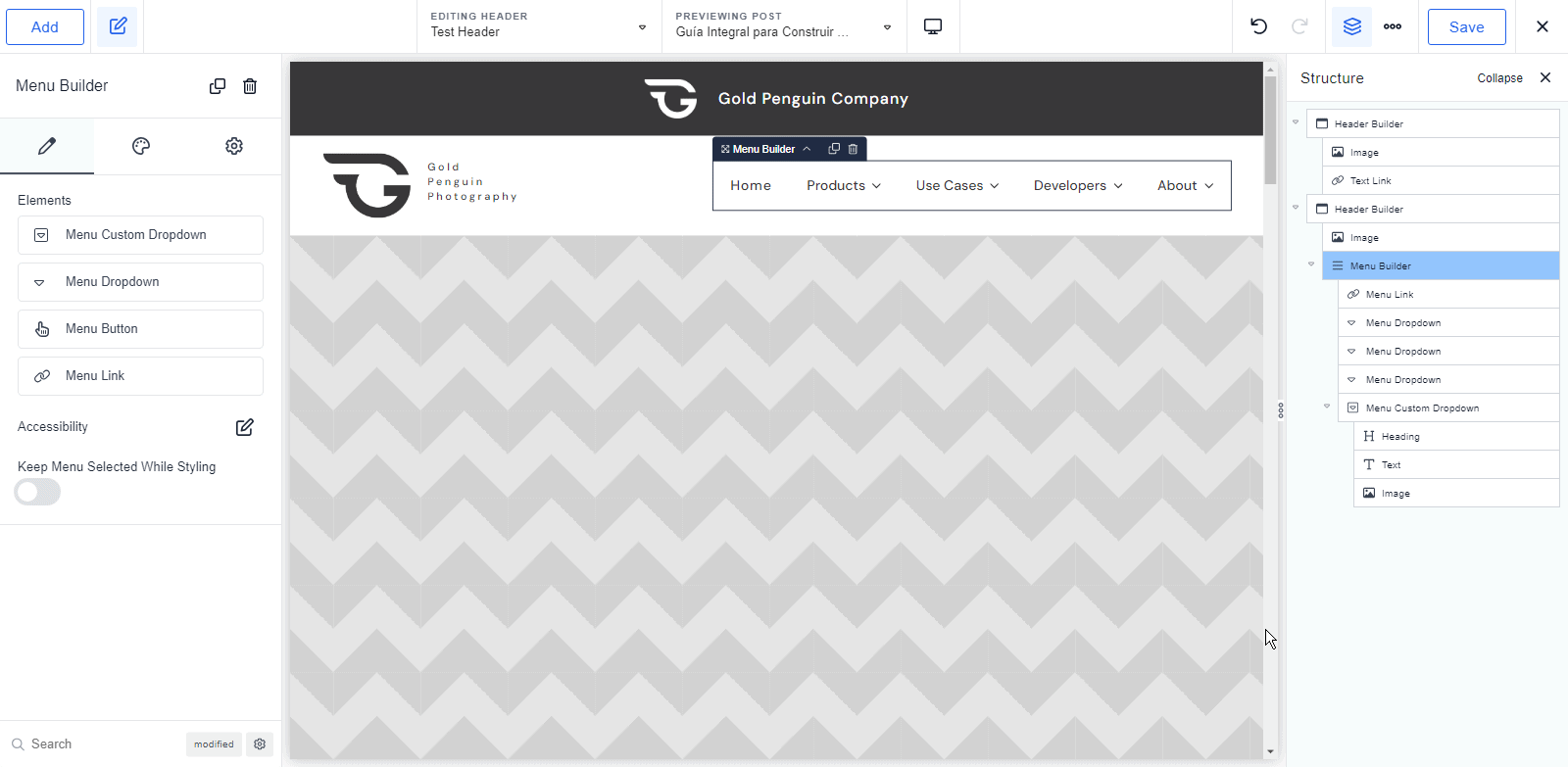Select parent using the canvas toolbar up arrow

pyautogui.click(x=807, y=149)
